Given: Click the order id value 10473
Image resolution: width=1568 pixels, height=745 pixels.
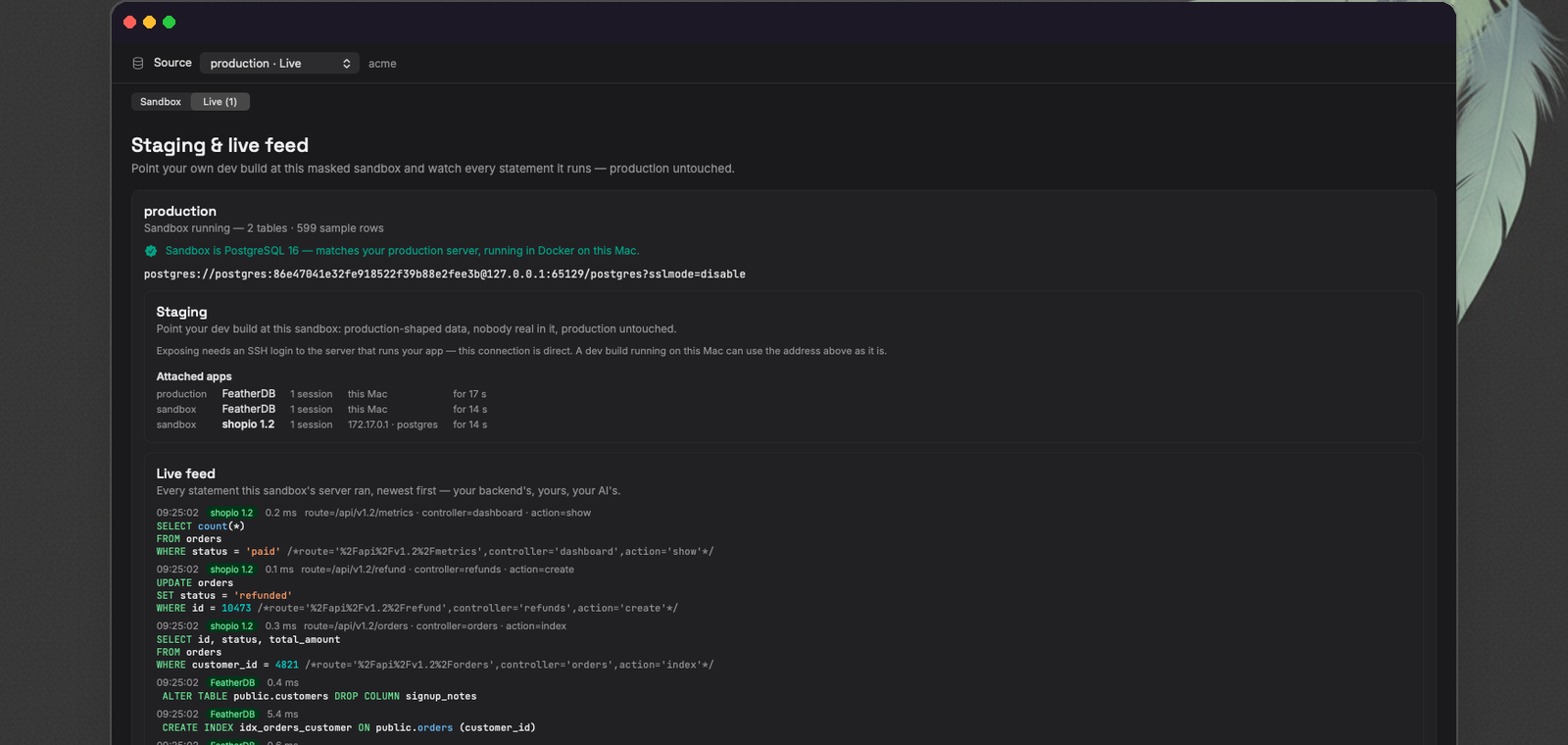Looking at the screenshot, I should tap(236, 609).
